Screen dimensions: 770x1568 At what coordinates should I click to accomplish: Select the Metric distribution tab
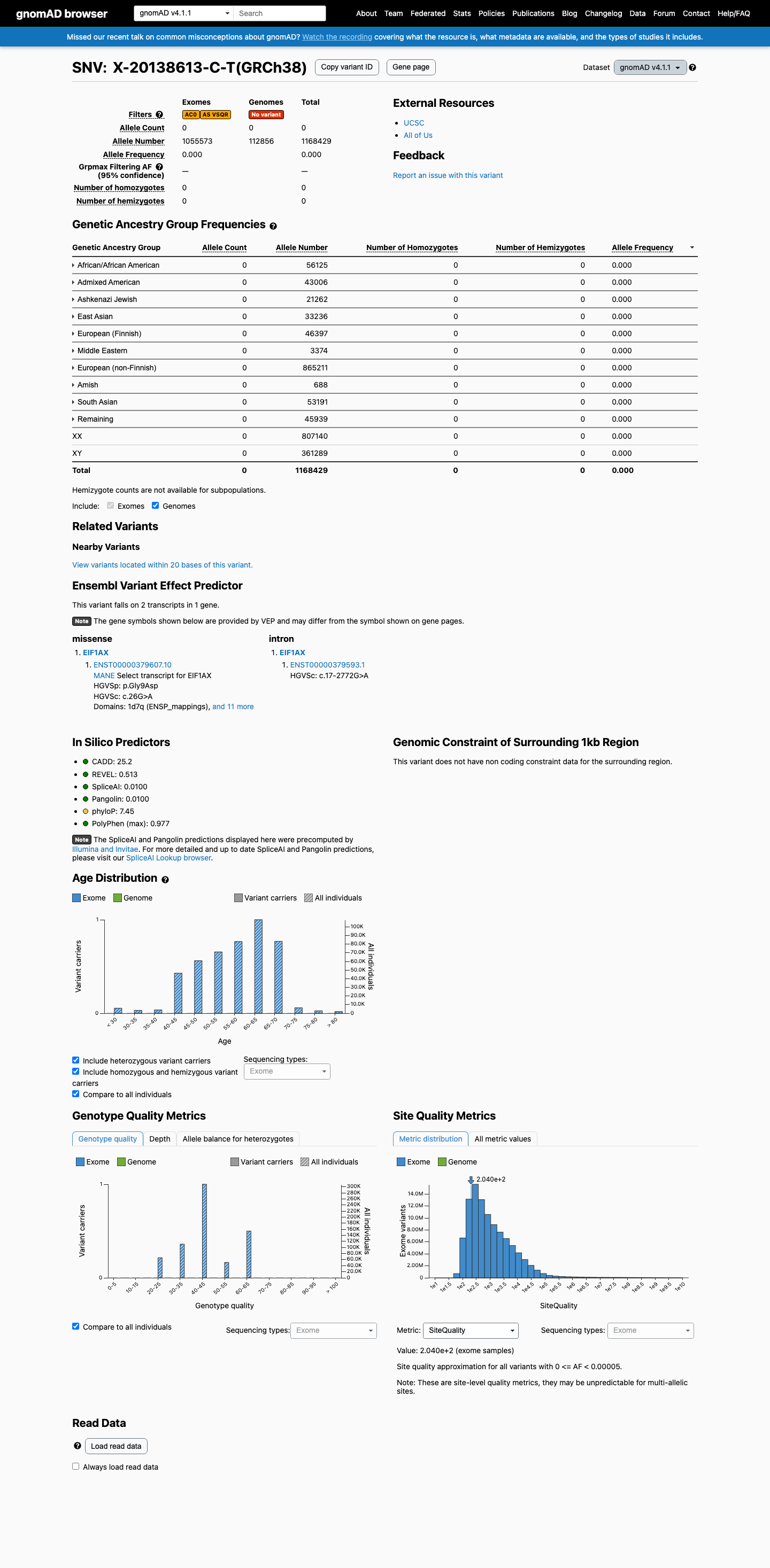pos(430,1139)
